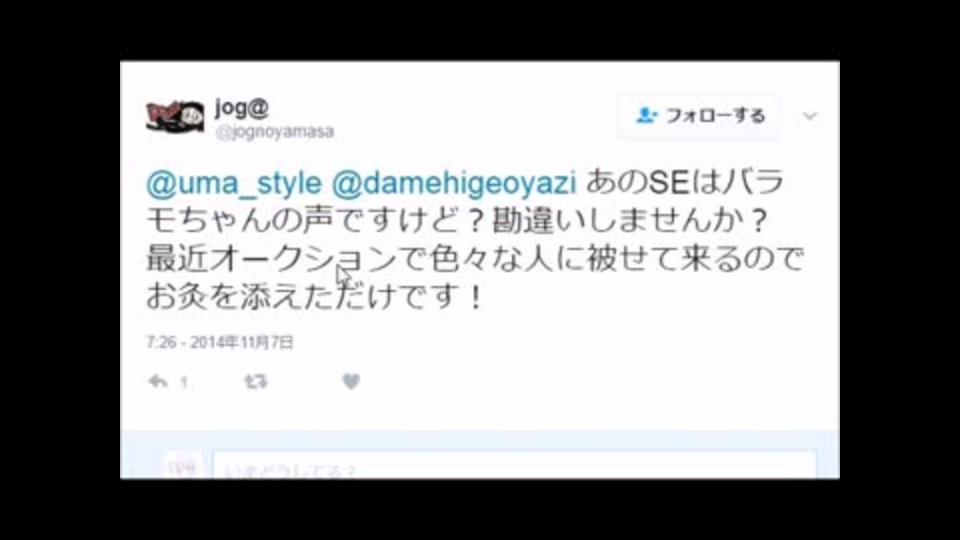The image size is (960, 540).
Task: Click the tweet text line starting 最近オークション
Action: pyautogui.click(x=474, y=259)
